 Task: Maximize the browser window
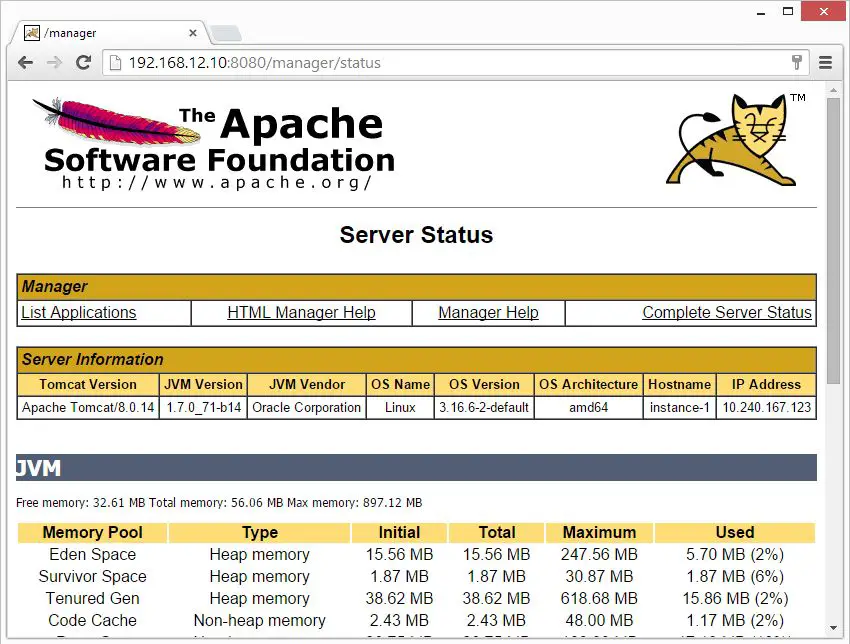(x=788, y=11)
